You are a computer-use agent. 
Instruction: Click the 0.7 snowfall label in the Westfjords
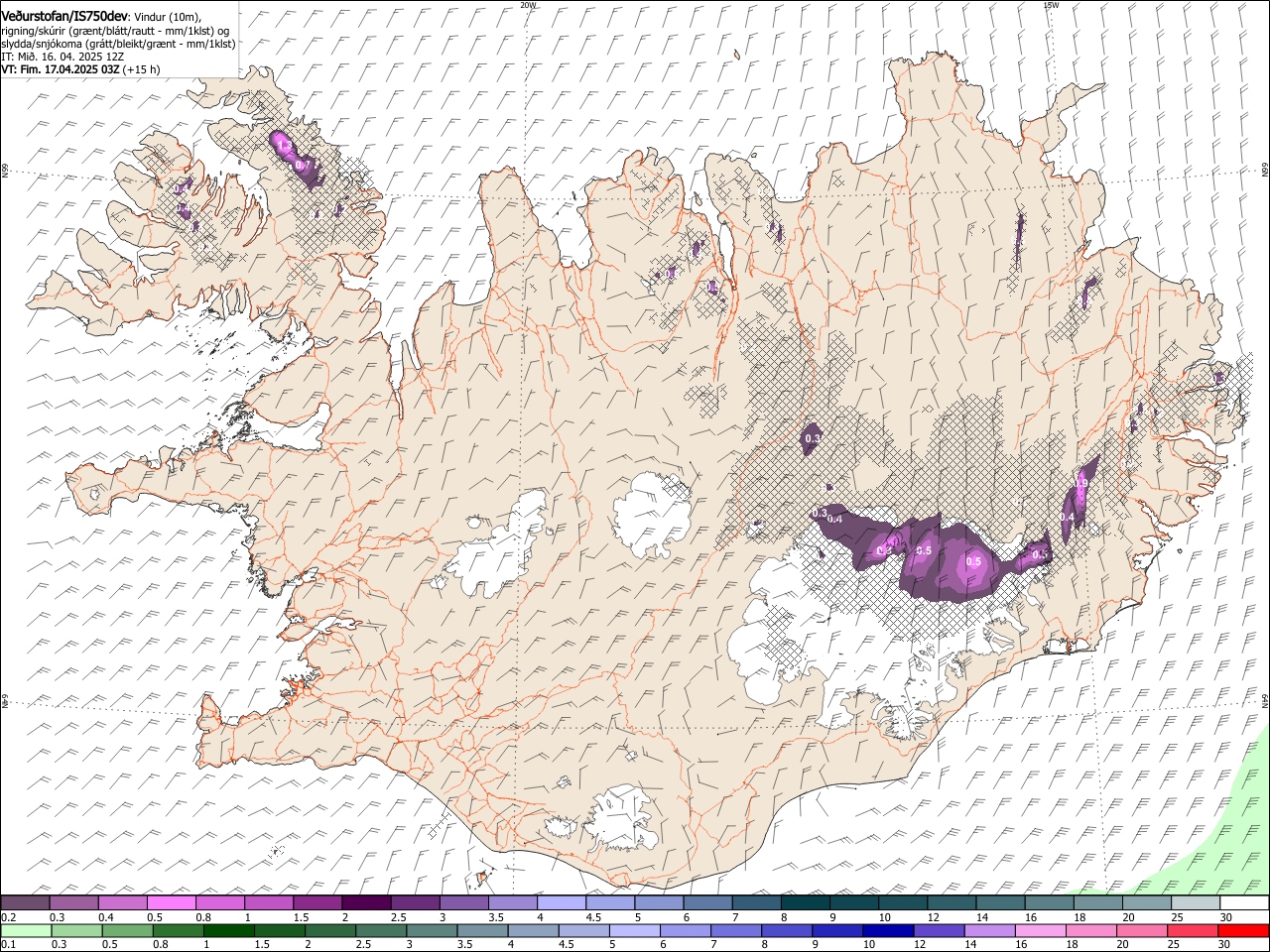(x=304, y=165)
